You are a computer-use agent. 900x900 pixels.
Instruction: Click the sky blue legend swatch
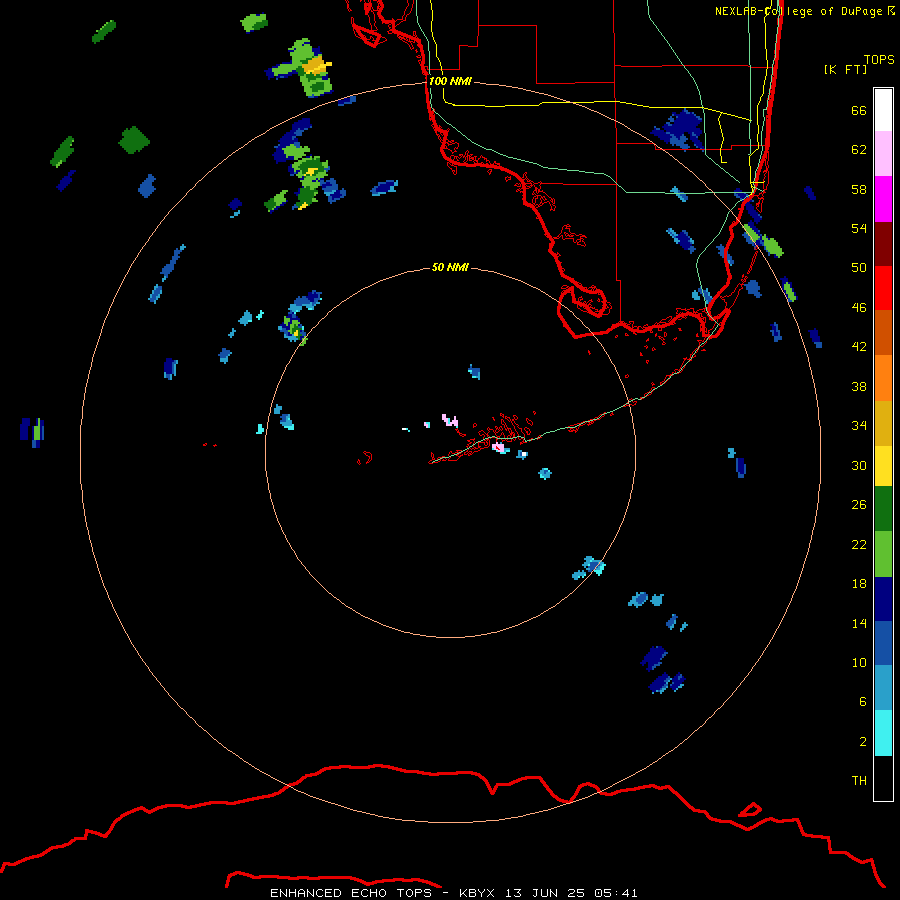(883, 688)
